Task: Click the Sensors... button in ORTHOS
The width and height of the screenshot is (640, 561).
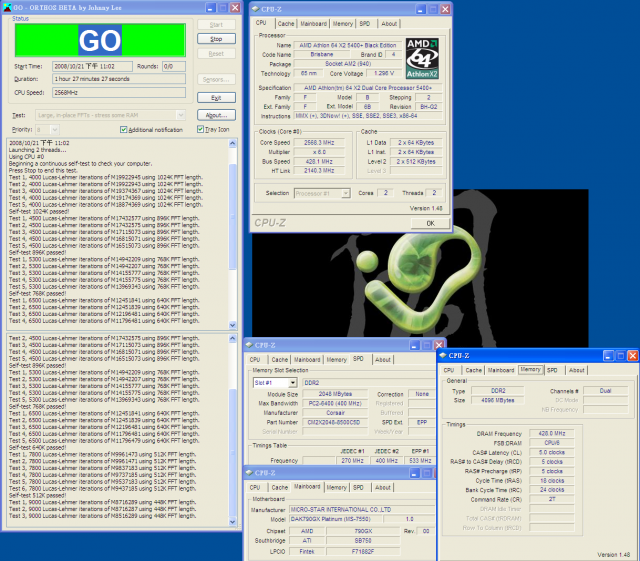Action: (216, 79)
